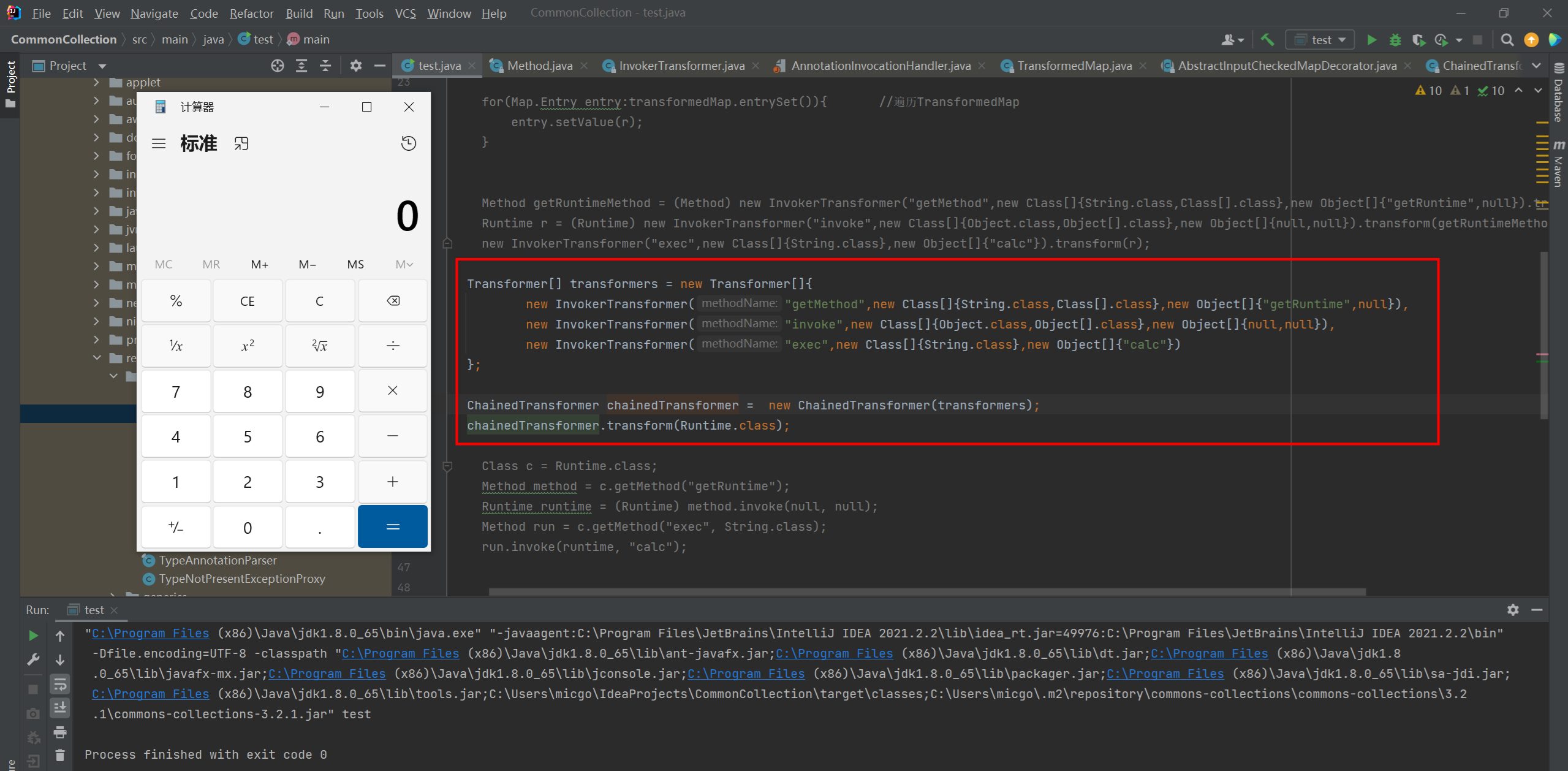Run the test configuration with the green play icon in the toolbar

click(1371, 40)
